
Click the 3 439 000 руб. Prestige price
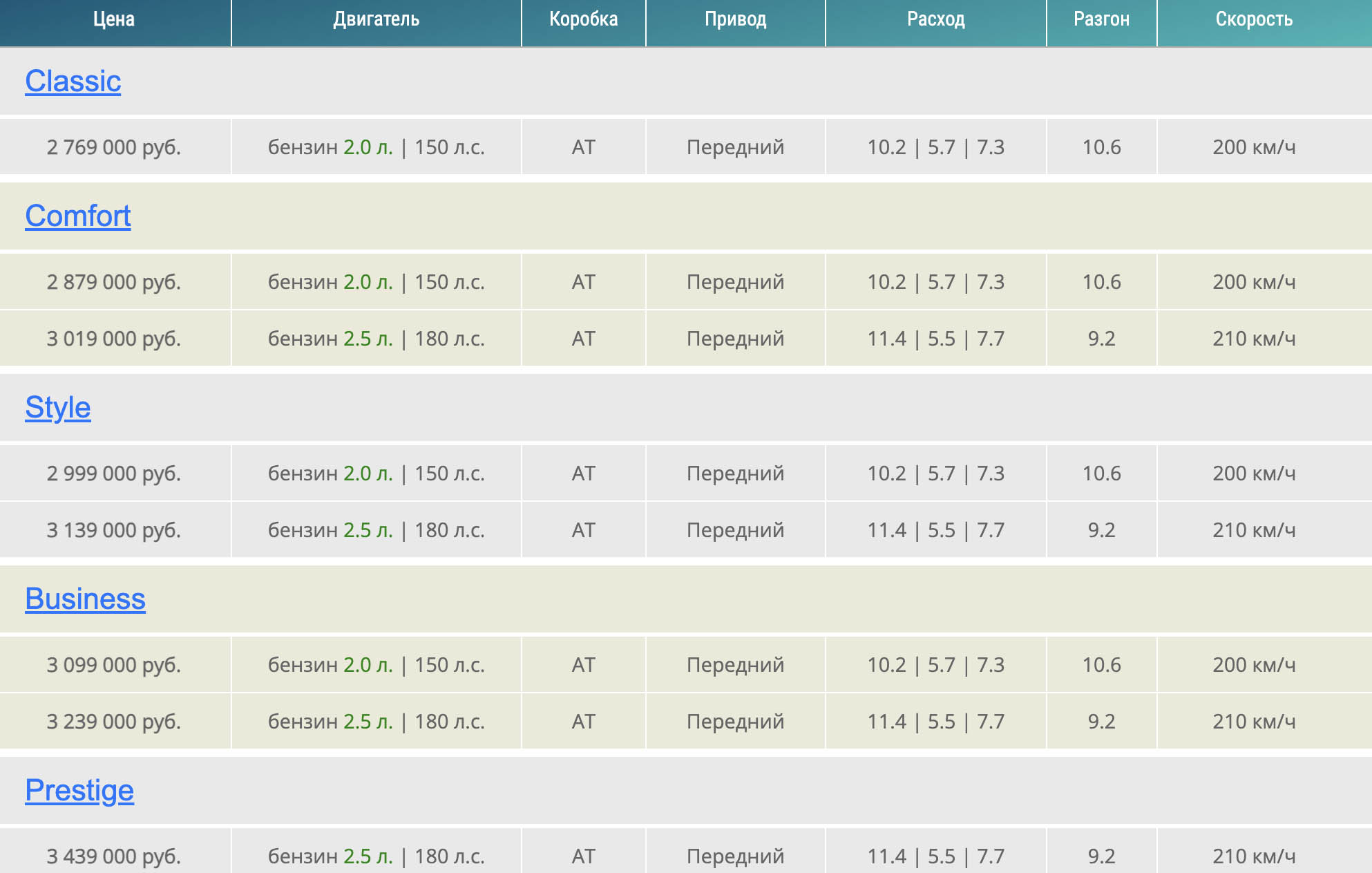point(114,856)
